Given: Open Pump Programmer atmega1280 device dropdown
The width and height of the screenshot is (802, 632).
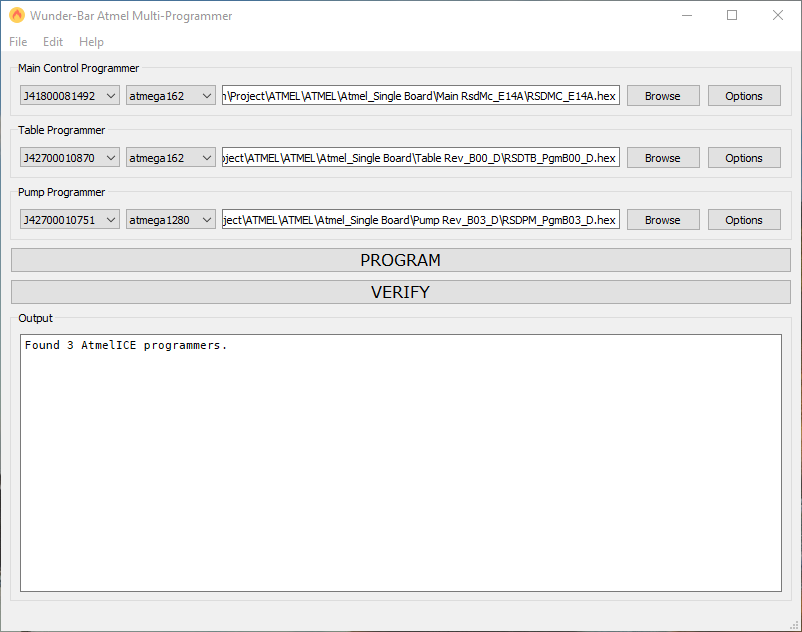Looking at the screenshot, I should point(171,219).
